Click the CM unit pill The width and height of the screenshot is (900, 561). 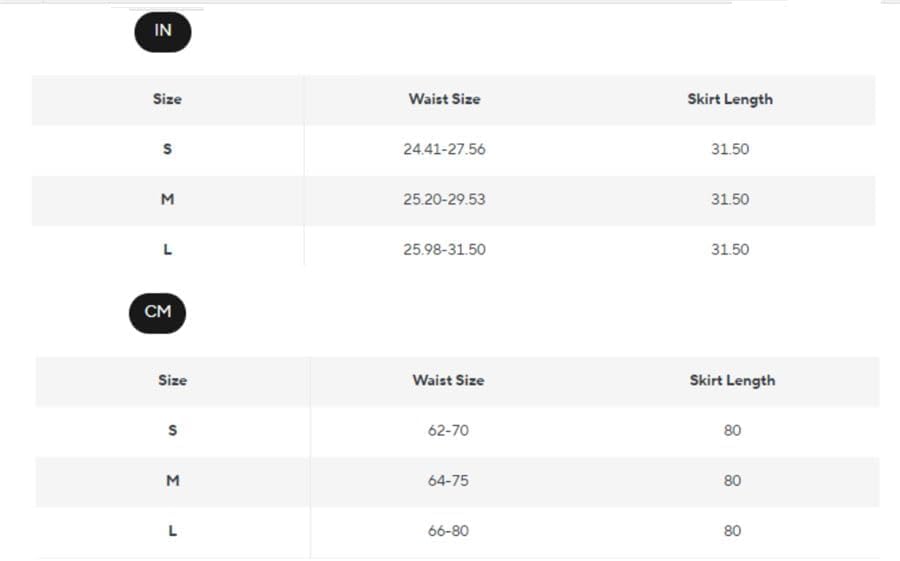pyautogui.click(x=158, y=312)
